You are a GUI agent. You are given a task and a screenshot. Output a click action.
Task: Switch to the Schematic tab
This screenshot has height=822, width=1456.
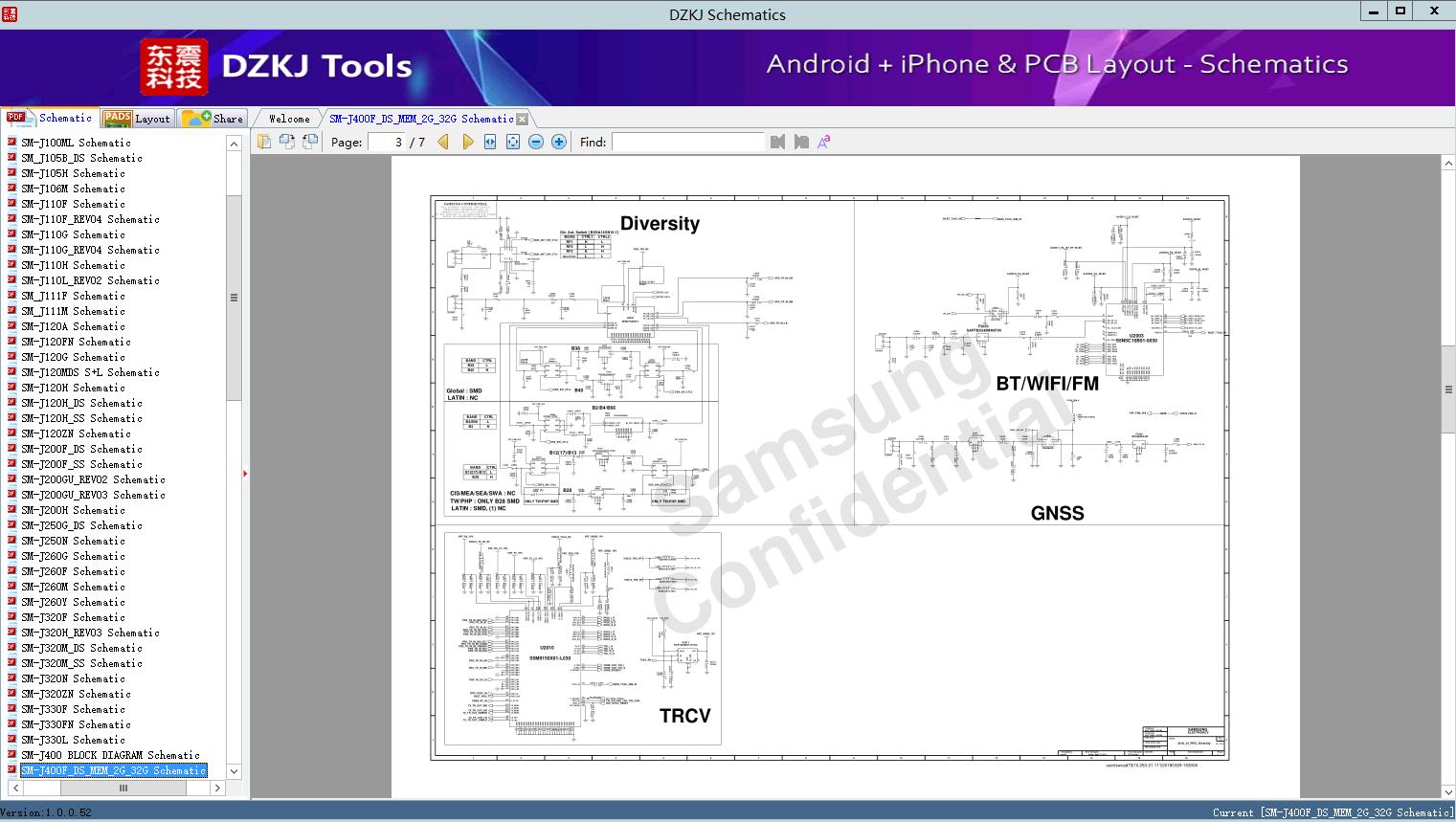[49, 118]
